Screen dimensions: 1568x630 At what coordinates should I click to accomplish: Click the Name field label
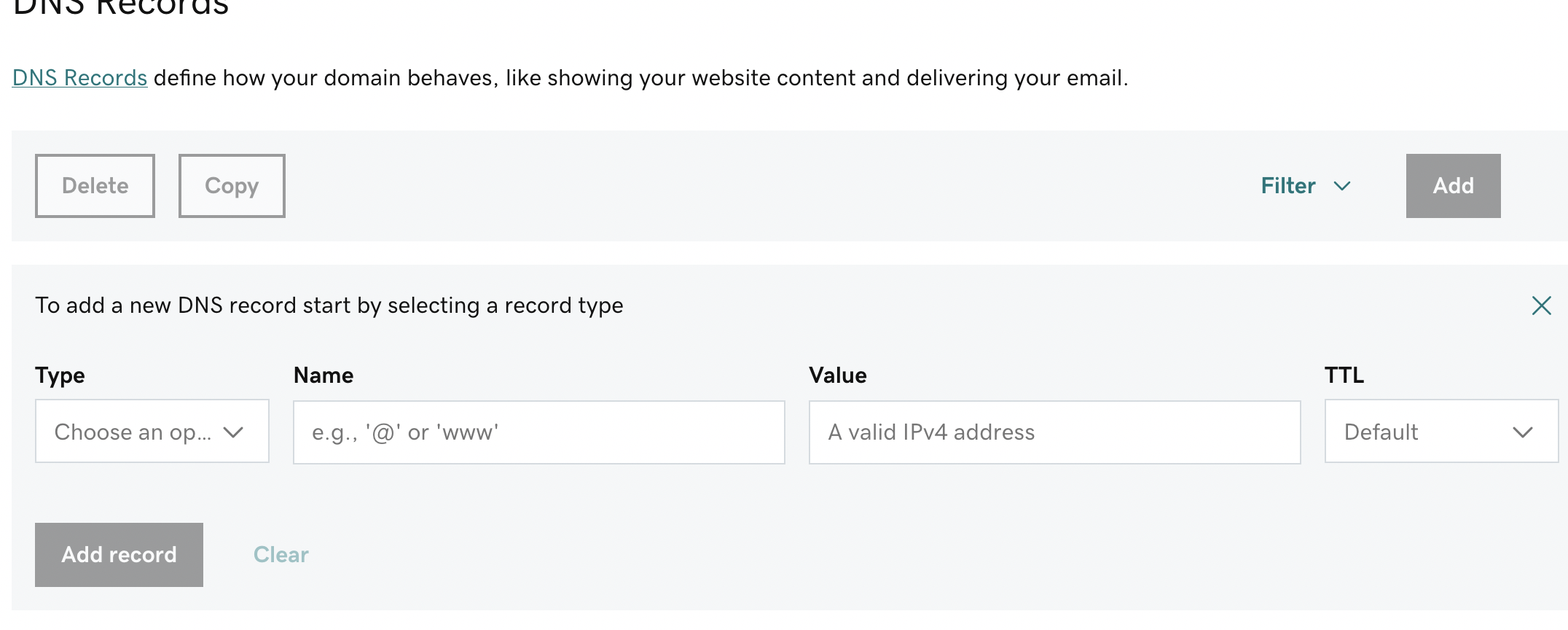click(x=324, y=376)
